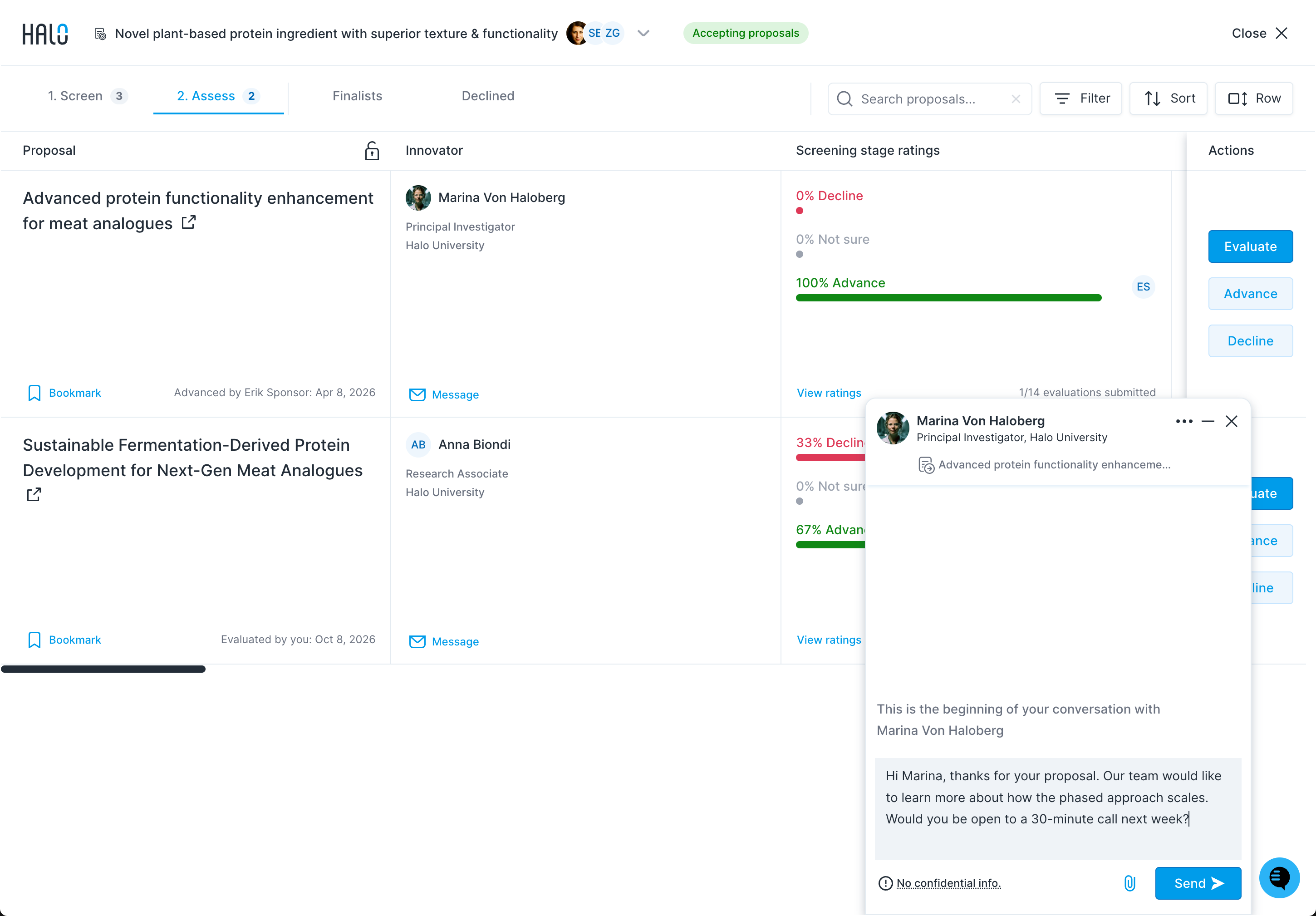Message Marina Von Haloberg from table row

444,394
